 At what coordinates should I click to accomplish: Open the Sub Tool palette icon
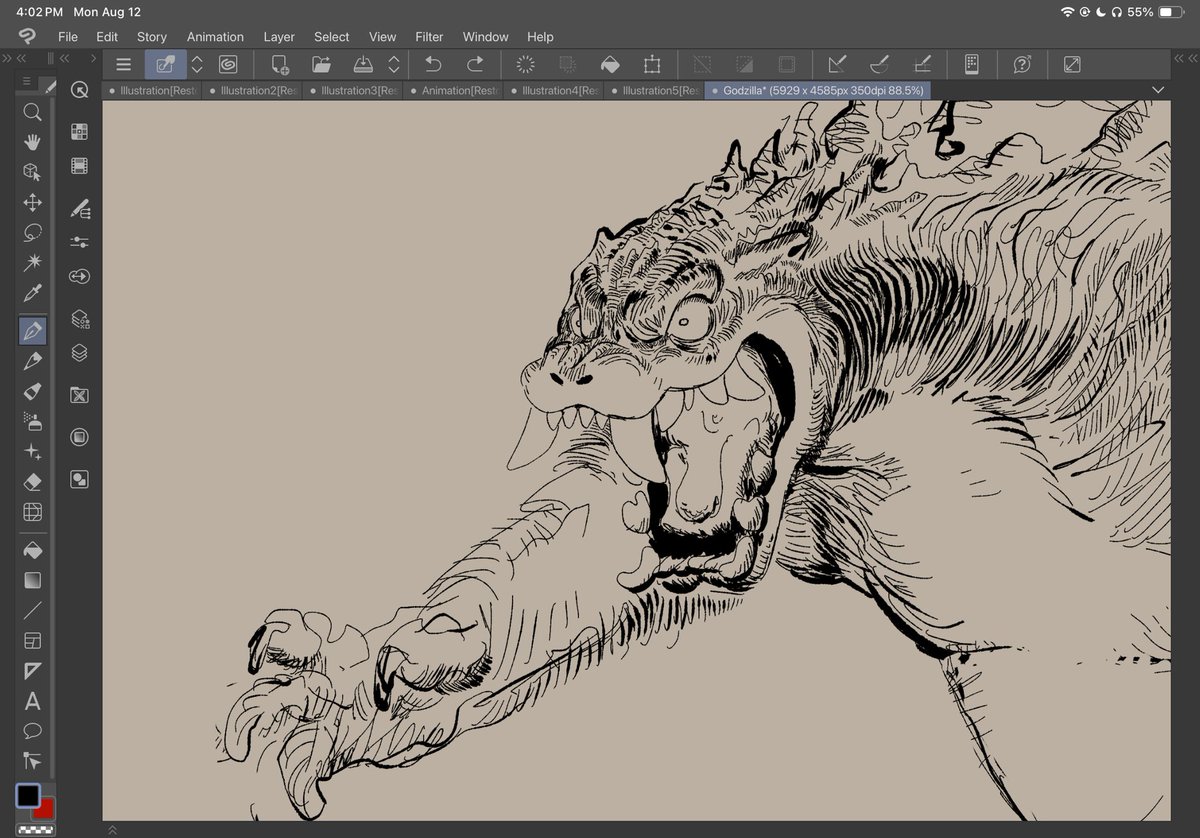(x=80, y=208)
